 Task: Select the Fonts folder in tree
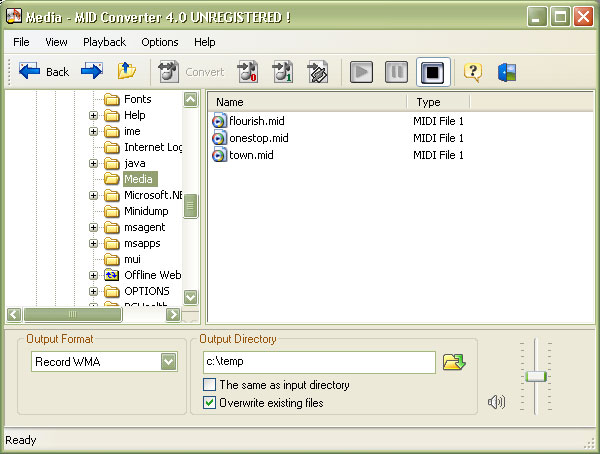[138, 99]
